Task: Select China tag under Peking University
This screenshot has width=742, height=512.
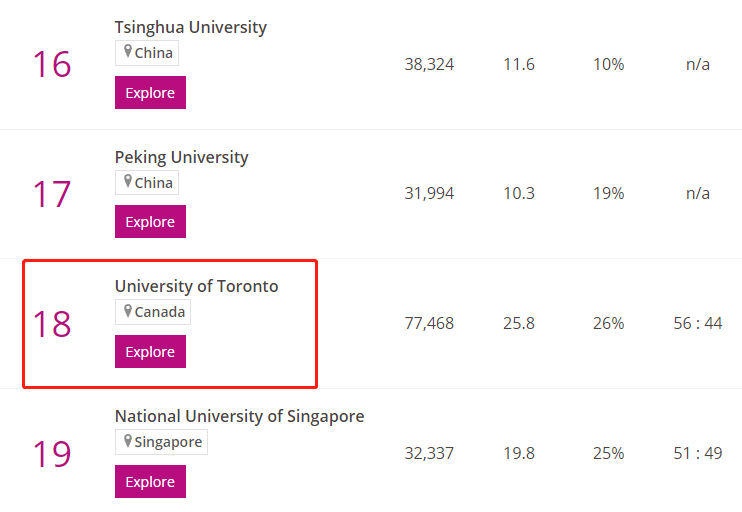Action: [147, 183]
